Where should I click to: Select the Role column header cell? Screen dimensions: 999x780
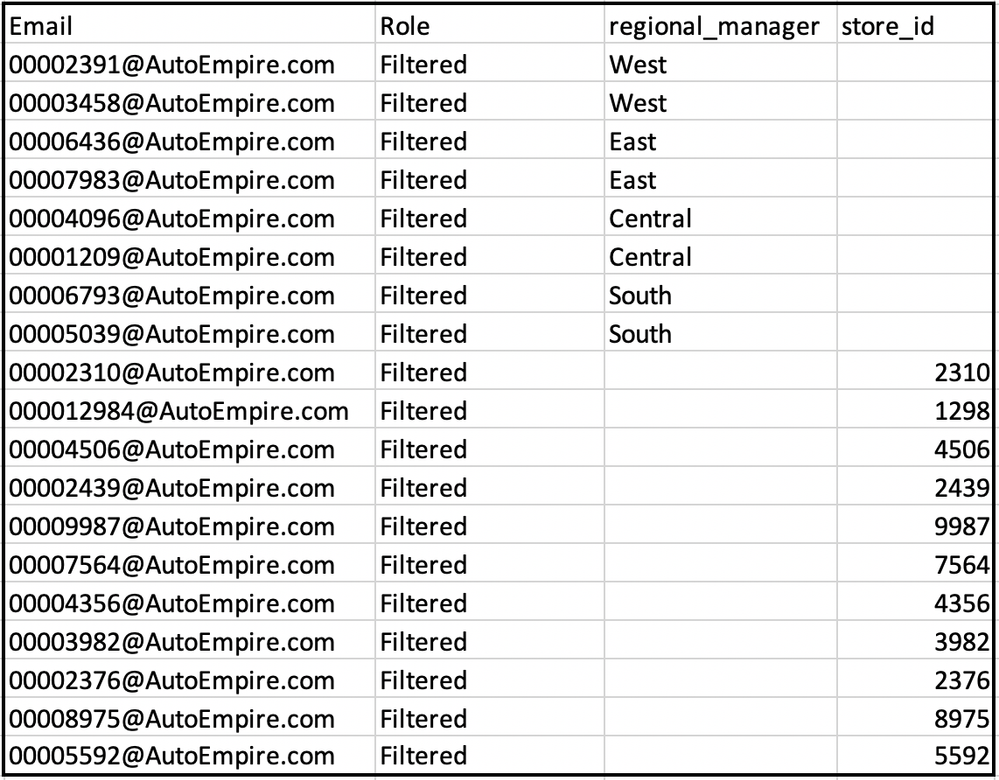pyautogui.click(x=489, y=27)
